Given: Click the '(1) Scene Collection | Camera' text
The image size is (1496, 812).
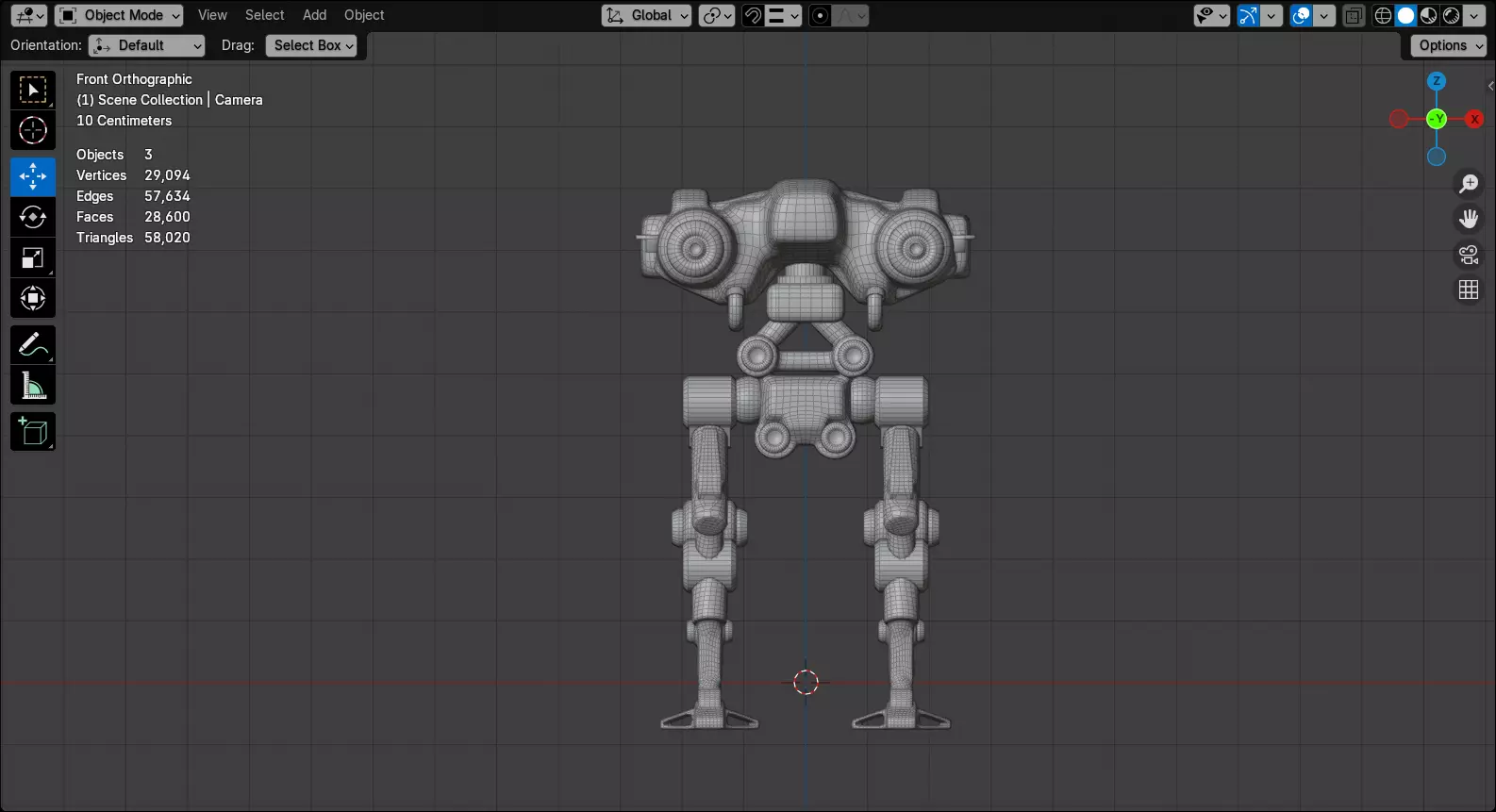Looking at the screenshot, I should [x=170, y=100].
